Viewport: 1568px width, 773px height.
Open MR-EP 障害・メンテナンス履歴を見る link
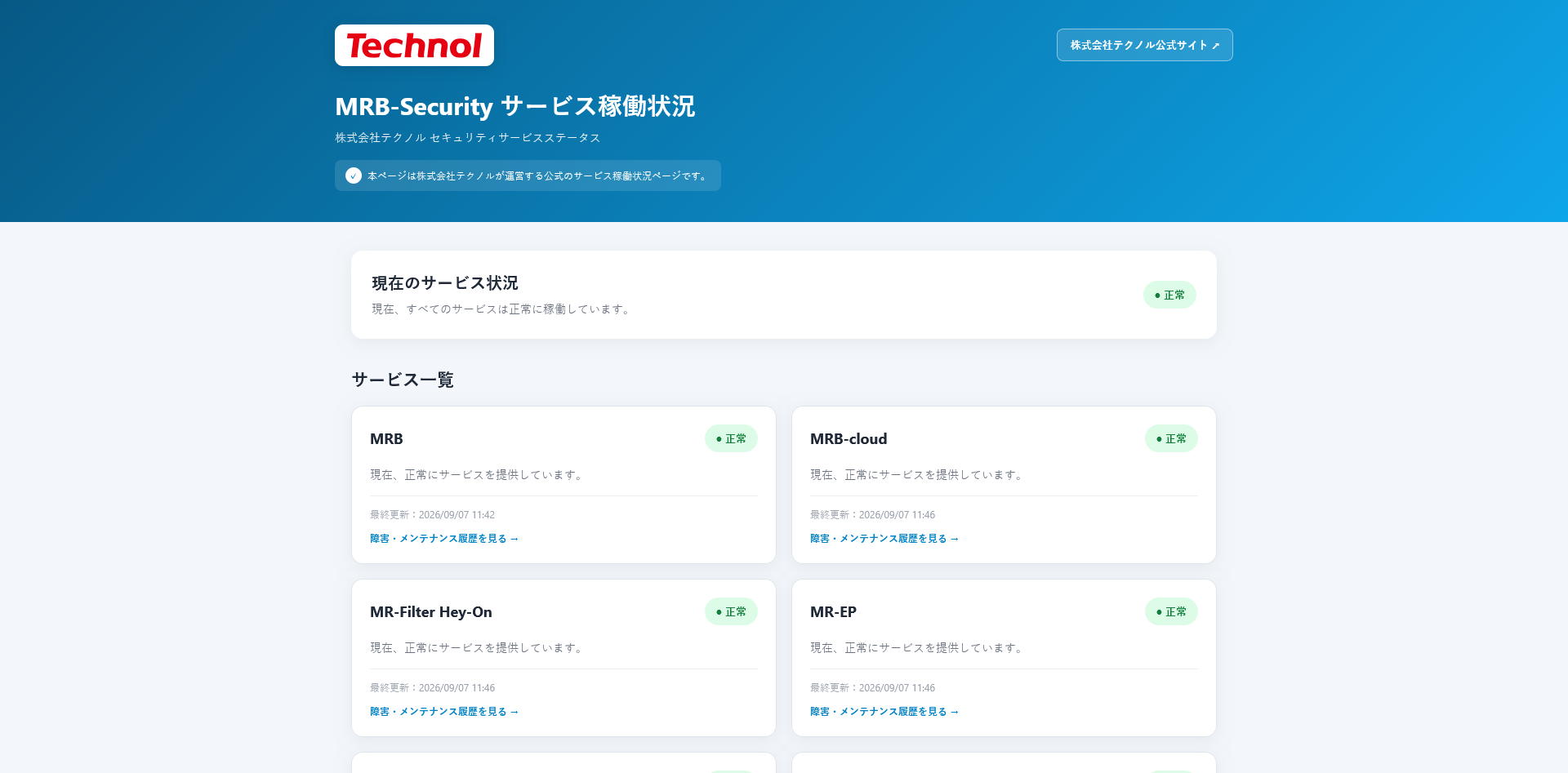tap(884, 712)
